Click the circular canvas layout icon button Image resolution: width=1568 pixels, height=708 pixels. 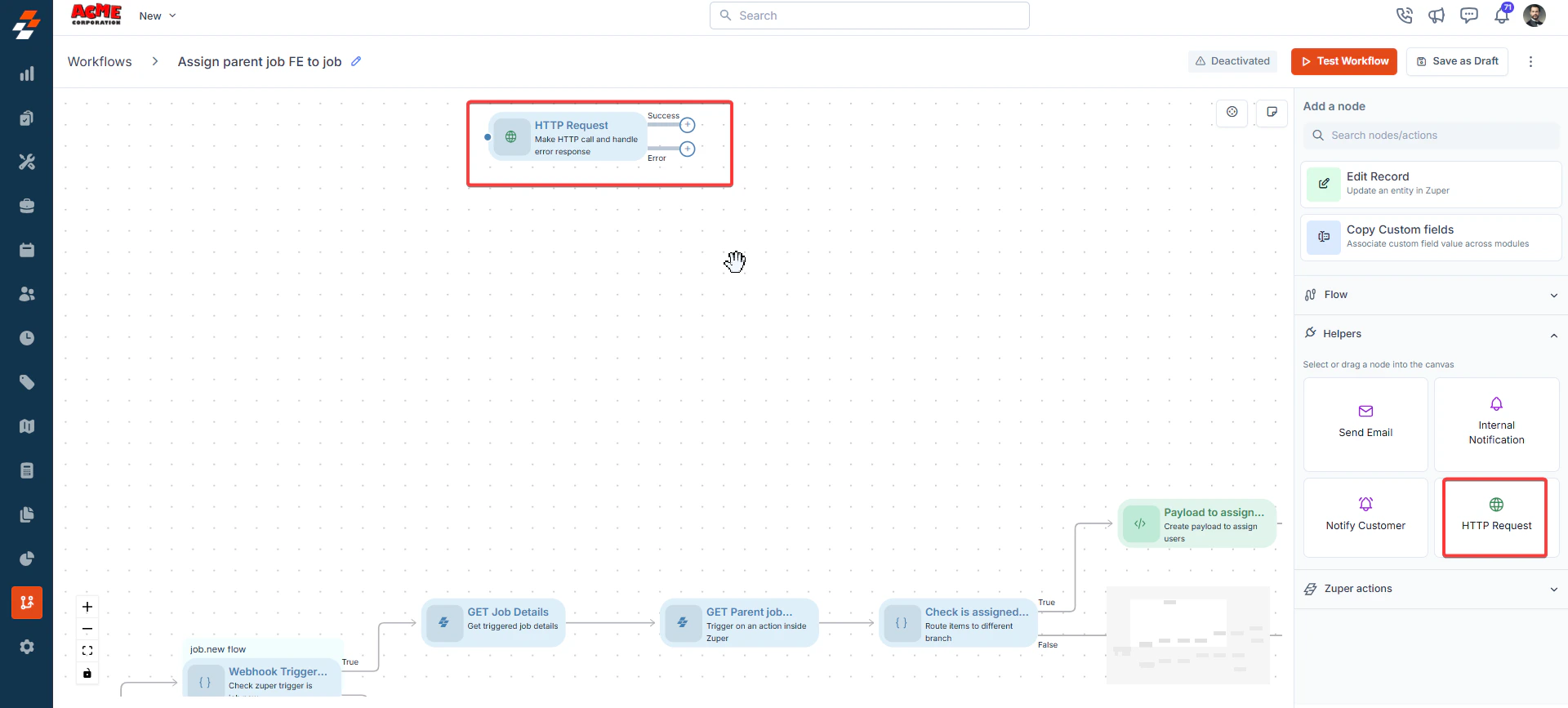click(x=1232, y=112)
